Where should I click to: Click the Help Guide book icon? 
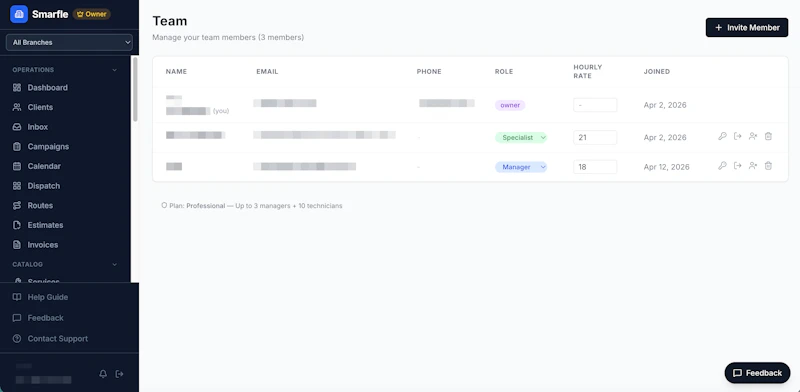(x=17, y=297)
